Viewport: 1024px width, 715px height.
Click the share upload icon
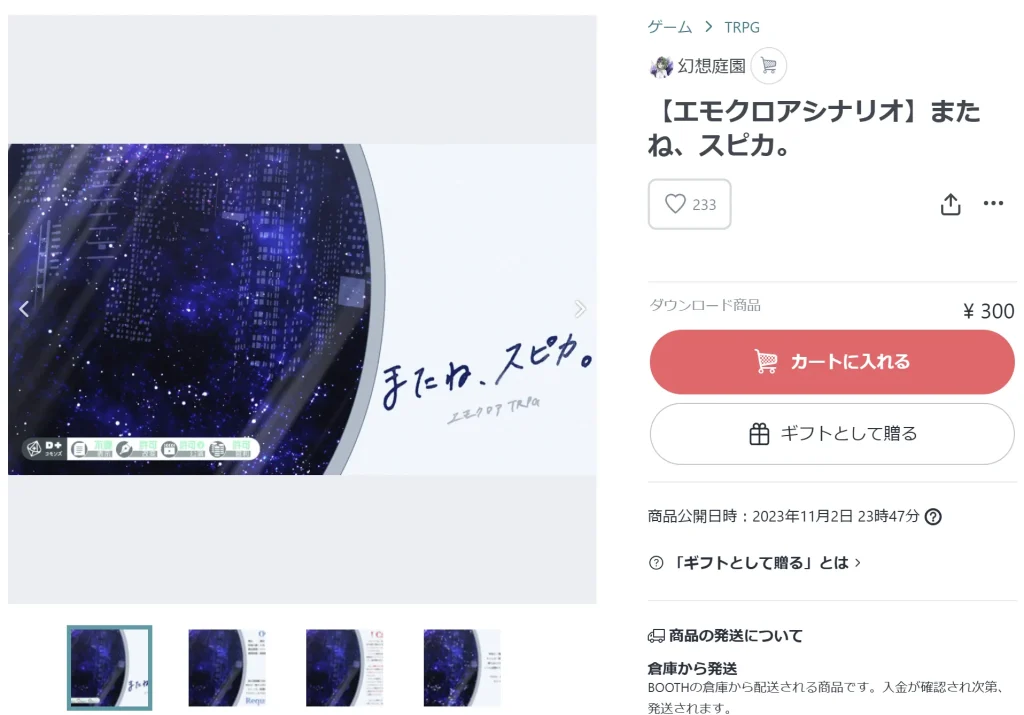[950, 204]
